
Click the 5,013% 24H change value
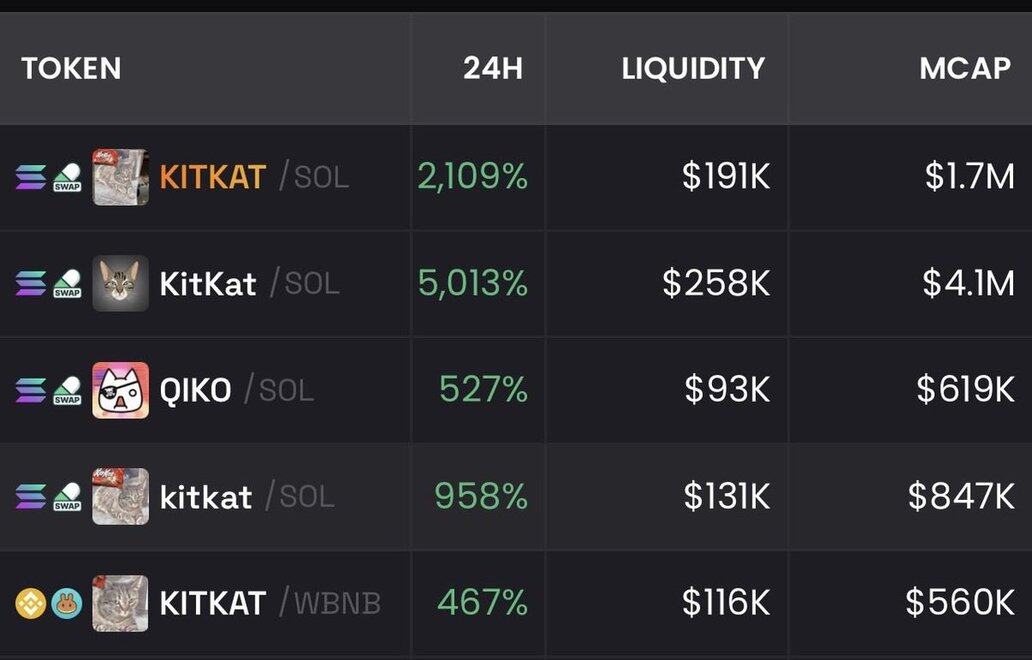pyautogui.click(x=472, y=284)
